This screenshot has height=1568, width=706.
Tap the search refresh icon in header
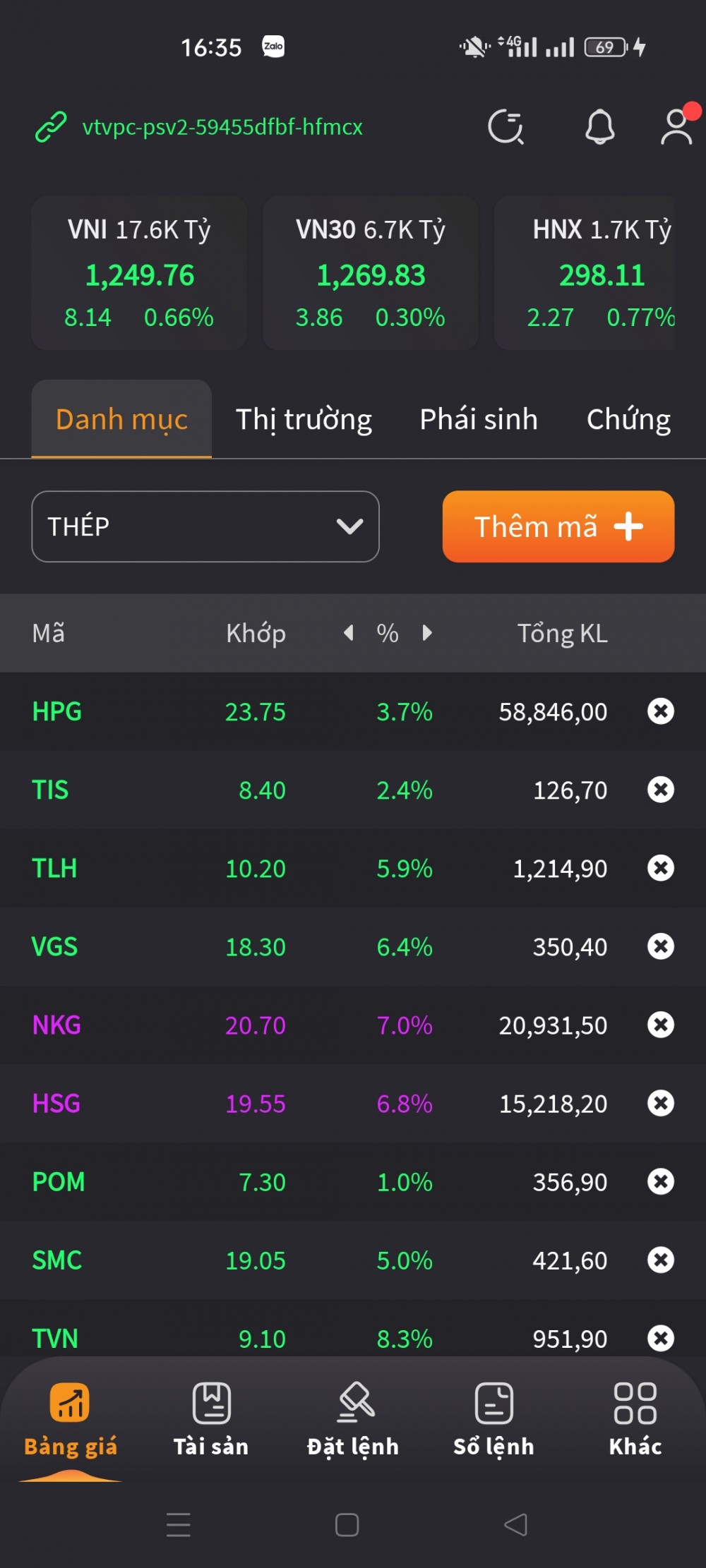[x=505, y=128]
